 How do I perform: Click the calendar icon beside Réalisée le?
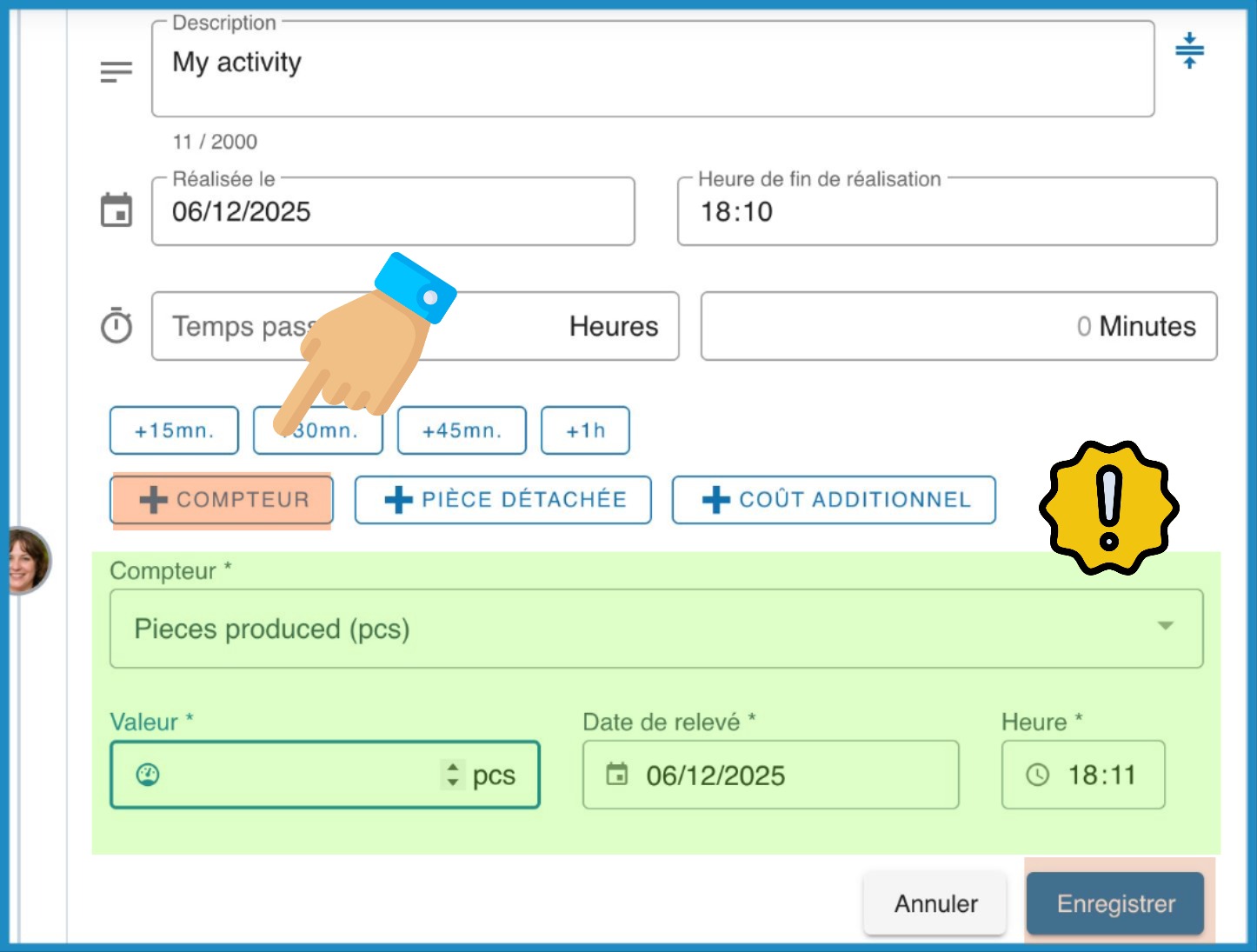(116, 210)
